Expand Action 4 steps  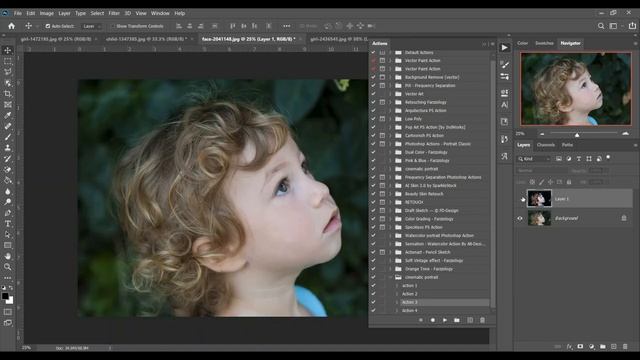click(397, 311)
